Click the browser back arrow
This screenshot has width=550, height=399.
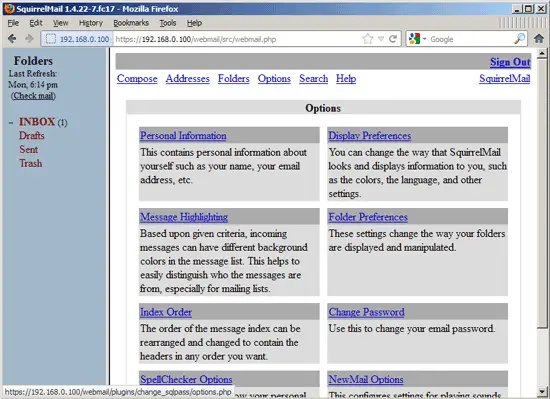(x=12, y=39)
